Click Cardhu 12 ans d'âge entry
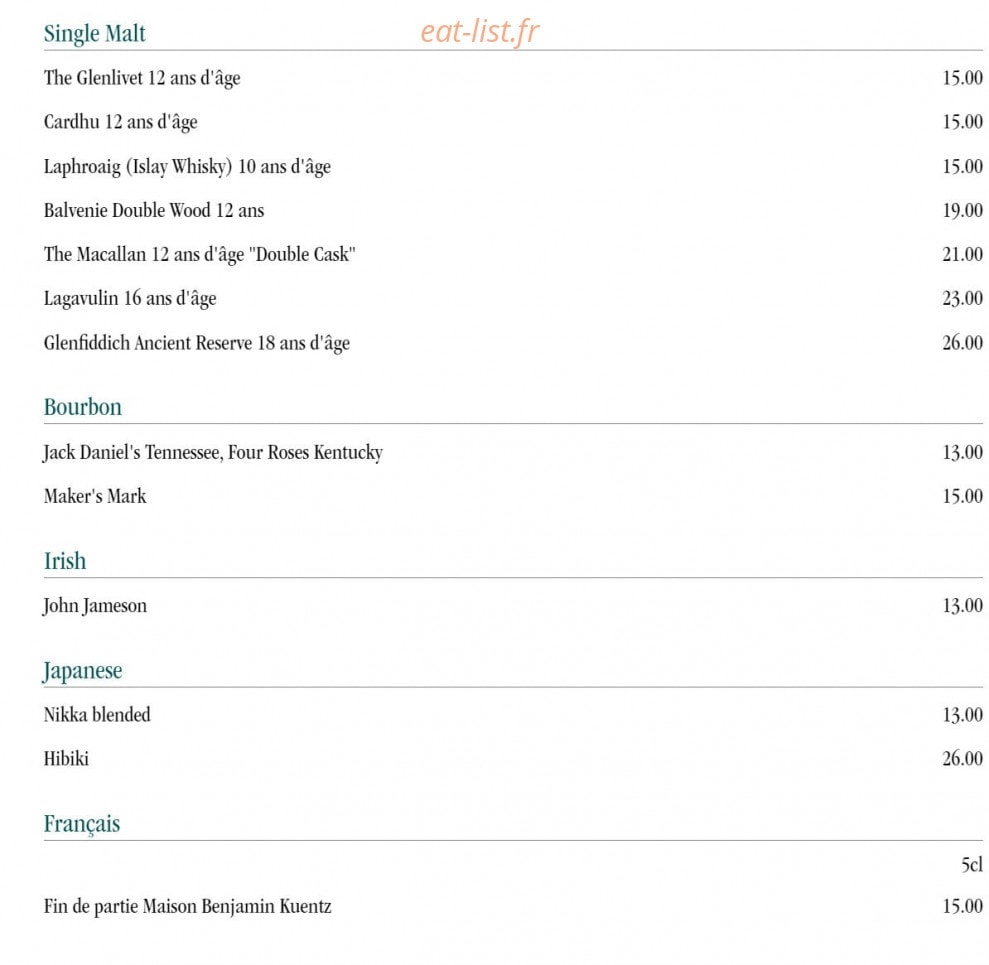The width and height of the screenshot is (989, 965). [x=120, y=122]
